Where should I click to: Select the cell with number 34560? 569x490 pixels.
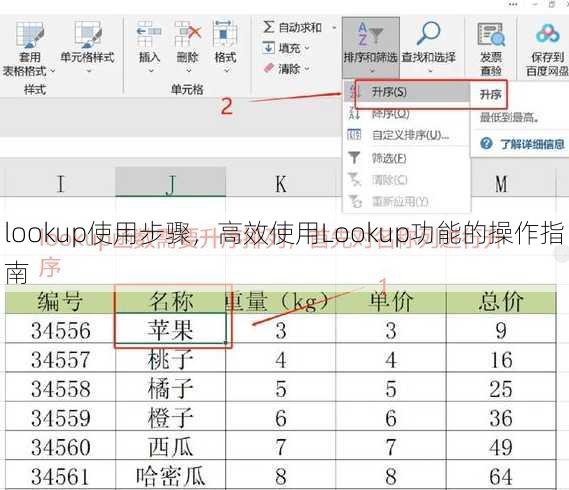pos(60,446)
